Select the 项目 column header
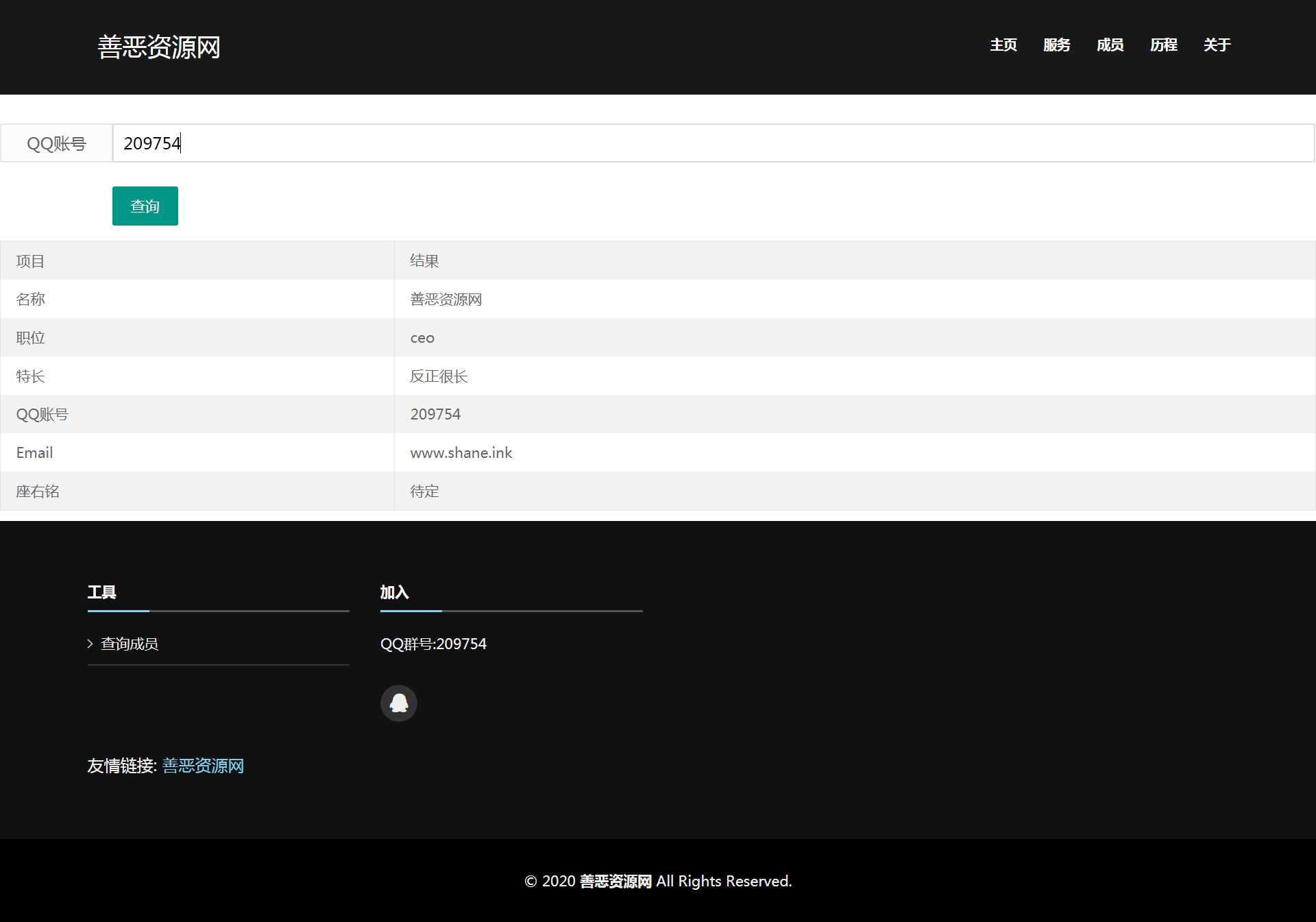 [30, 261]
